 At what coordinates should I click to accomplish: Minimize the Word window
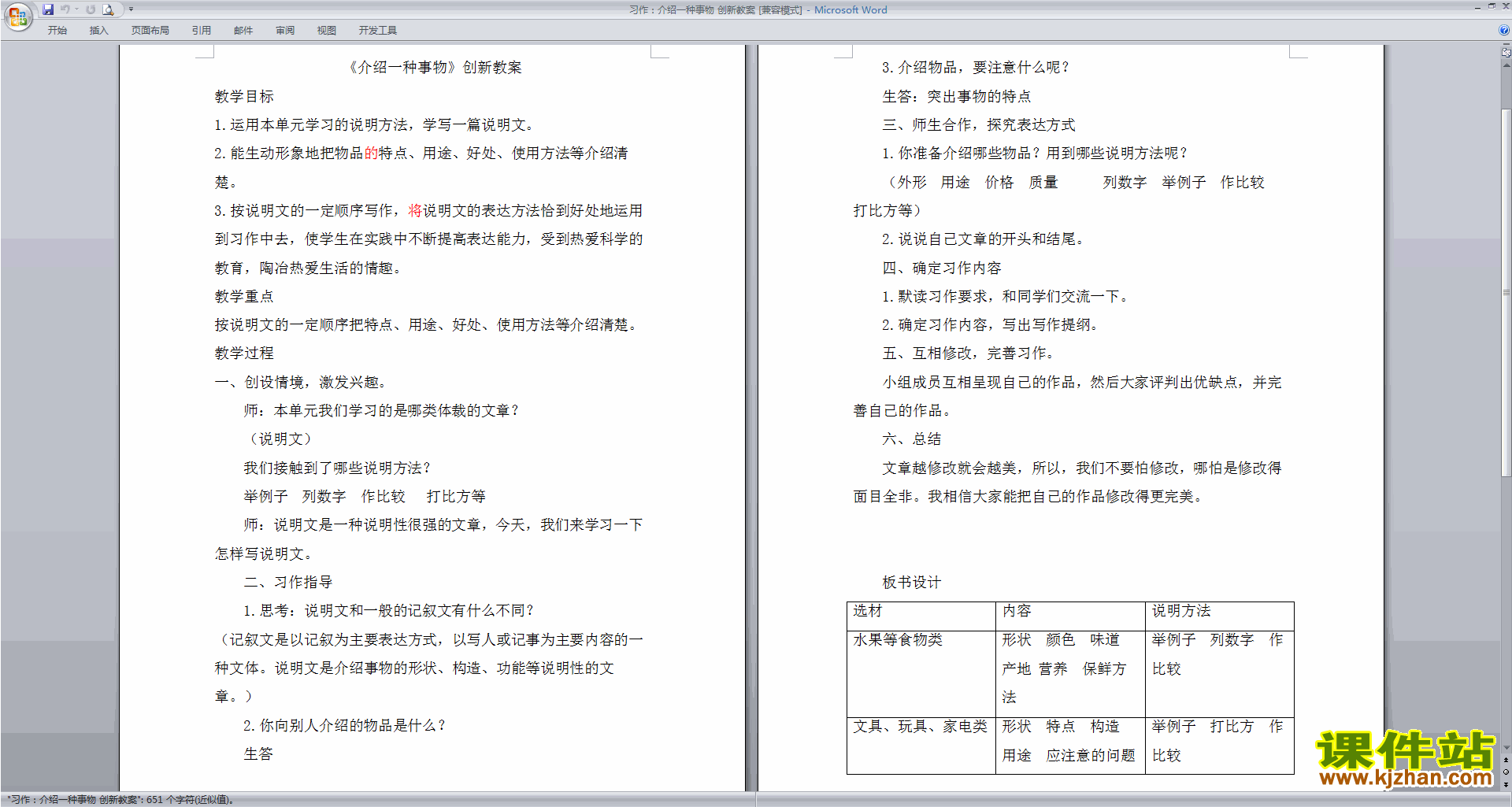(1477, 6)
